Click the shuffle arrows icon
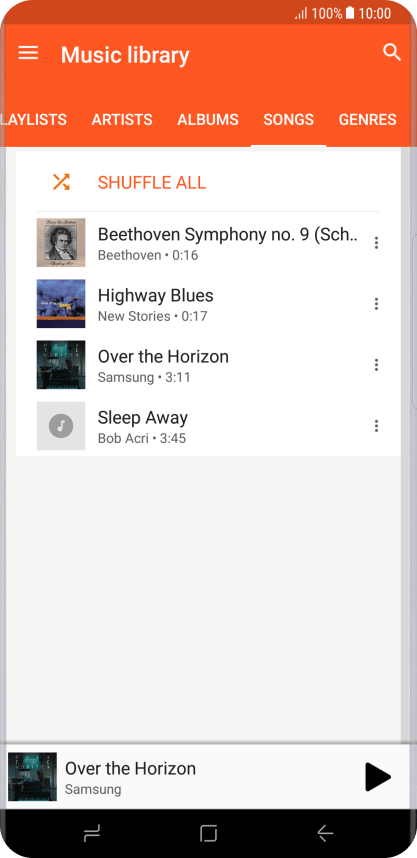This screenshot has width=417, height=858. [61, 182]
